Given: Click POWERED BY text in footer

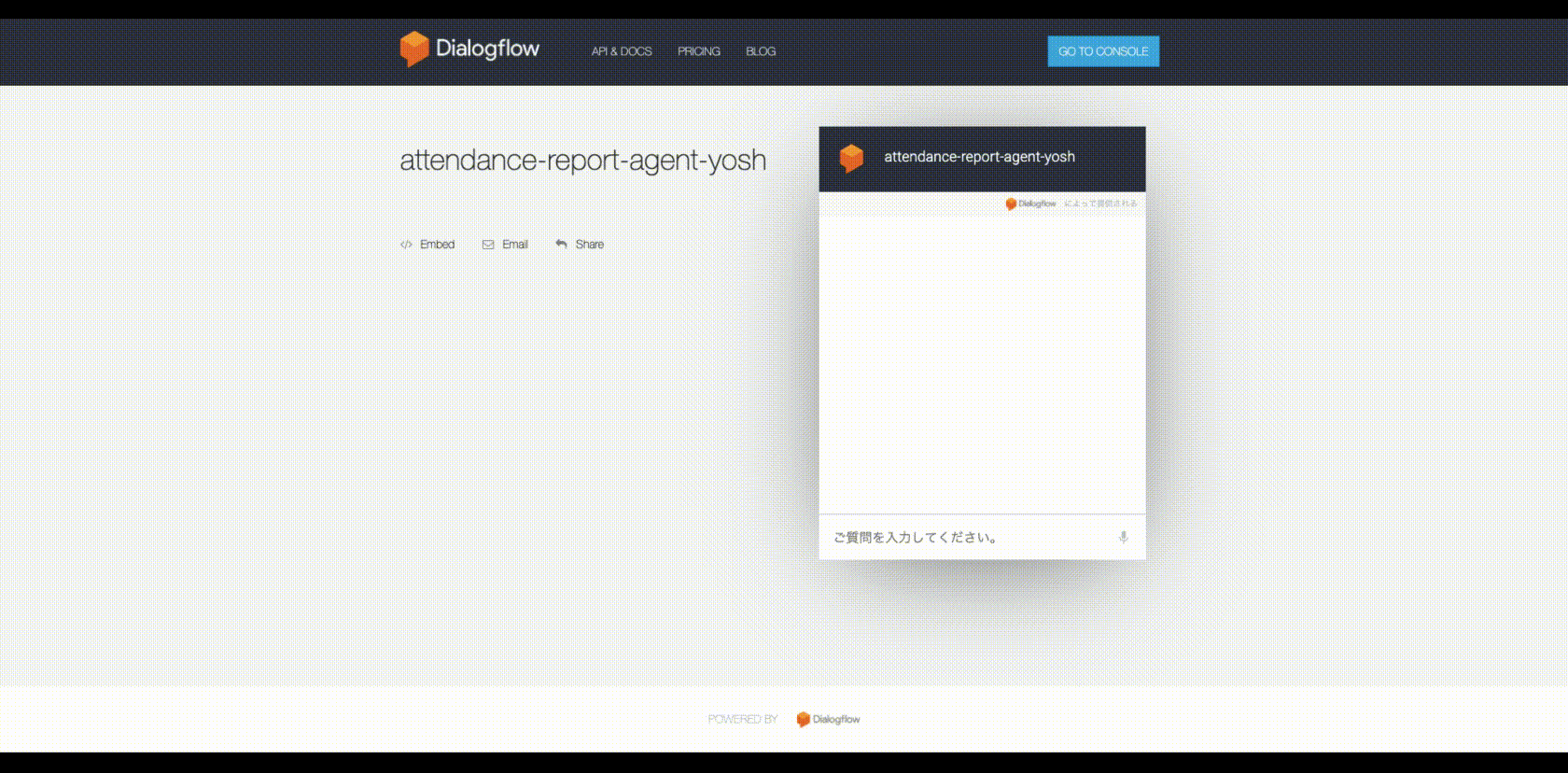Looking at the screenshot, I should 743,719.
